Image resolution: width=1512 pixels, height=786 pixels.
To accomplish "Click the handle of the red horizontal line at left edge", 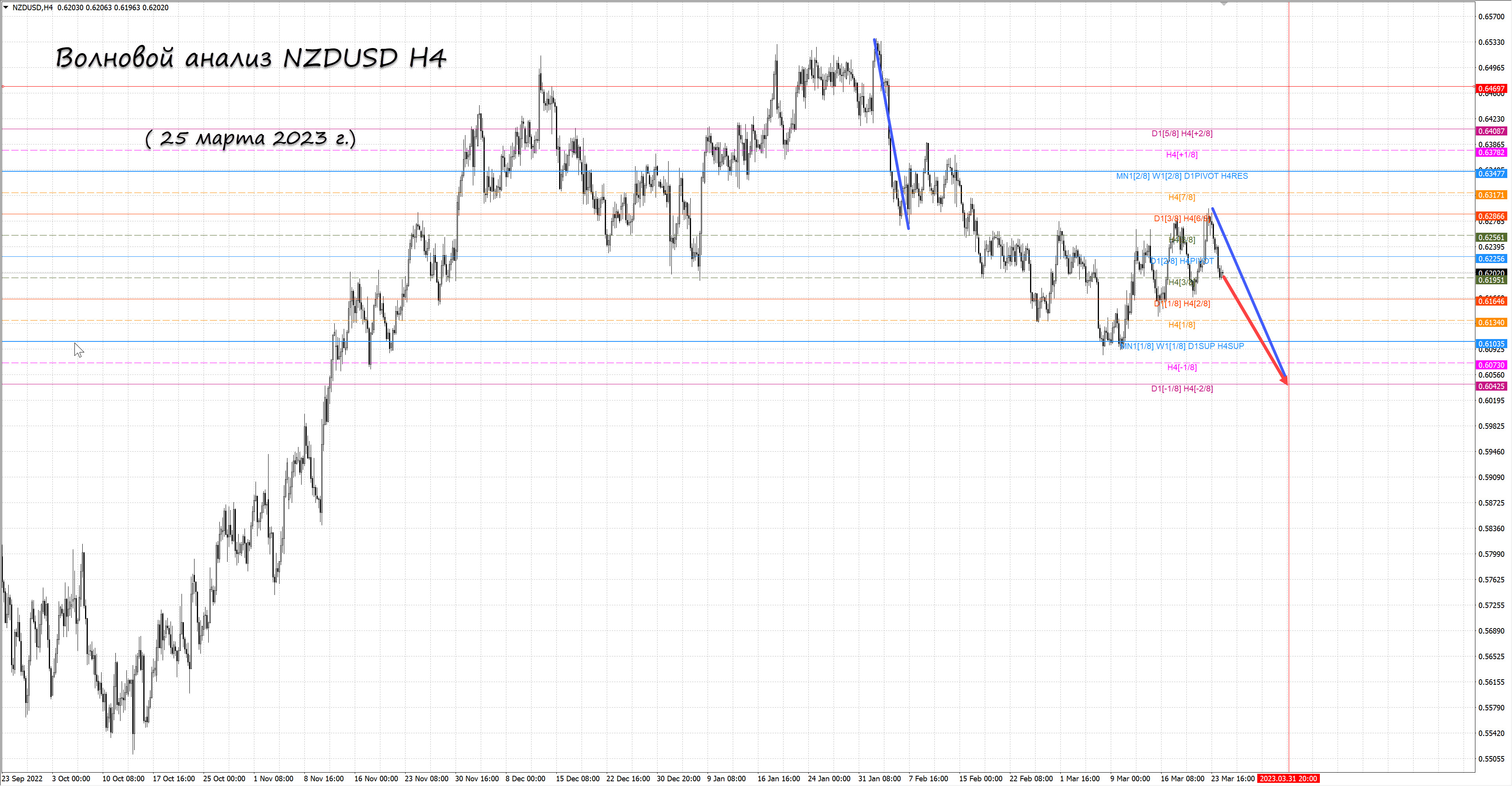I will click(x=3, y=87).
